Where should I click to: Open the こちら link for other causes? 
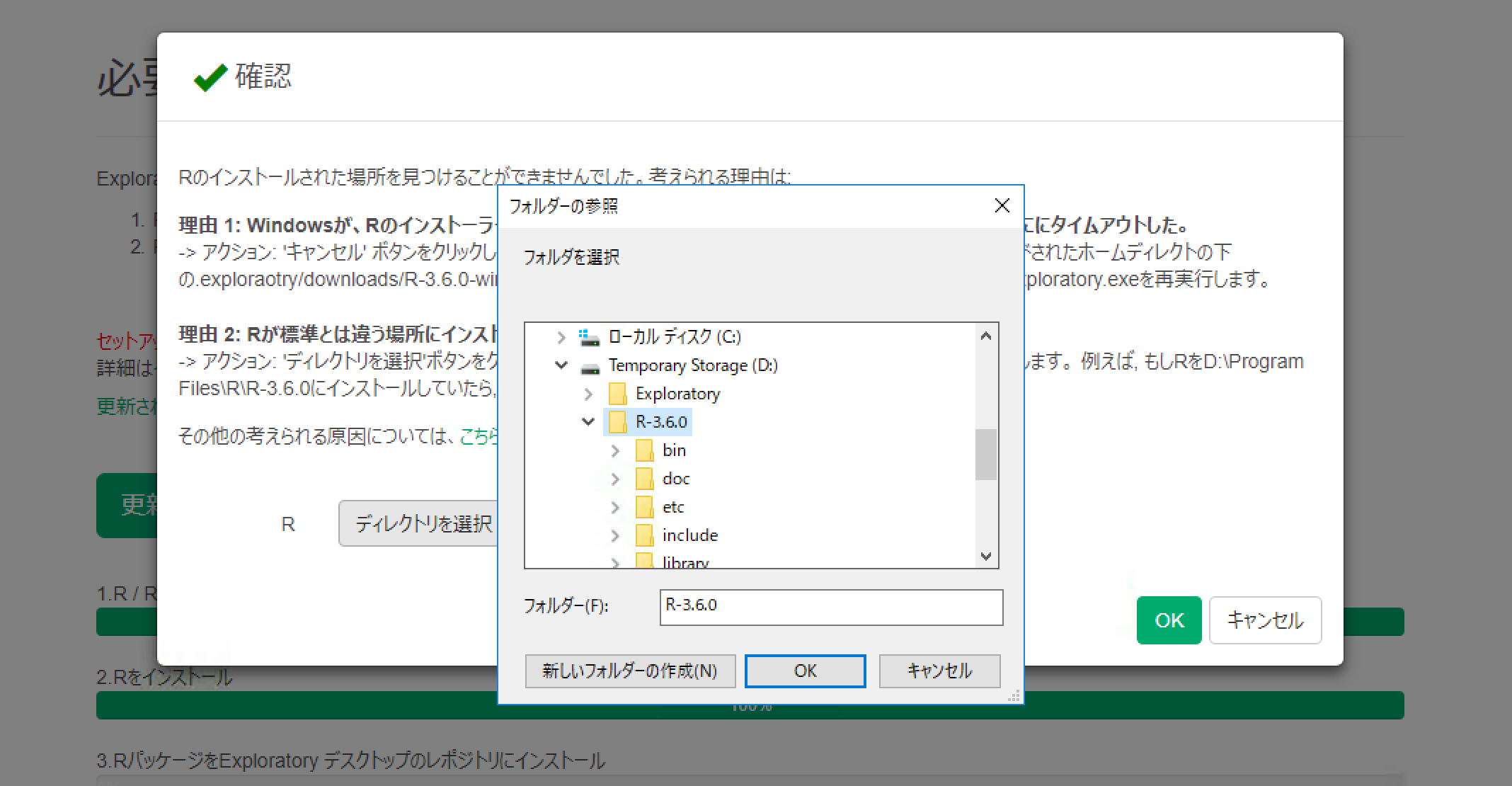pos(480,435)
